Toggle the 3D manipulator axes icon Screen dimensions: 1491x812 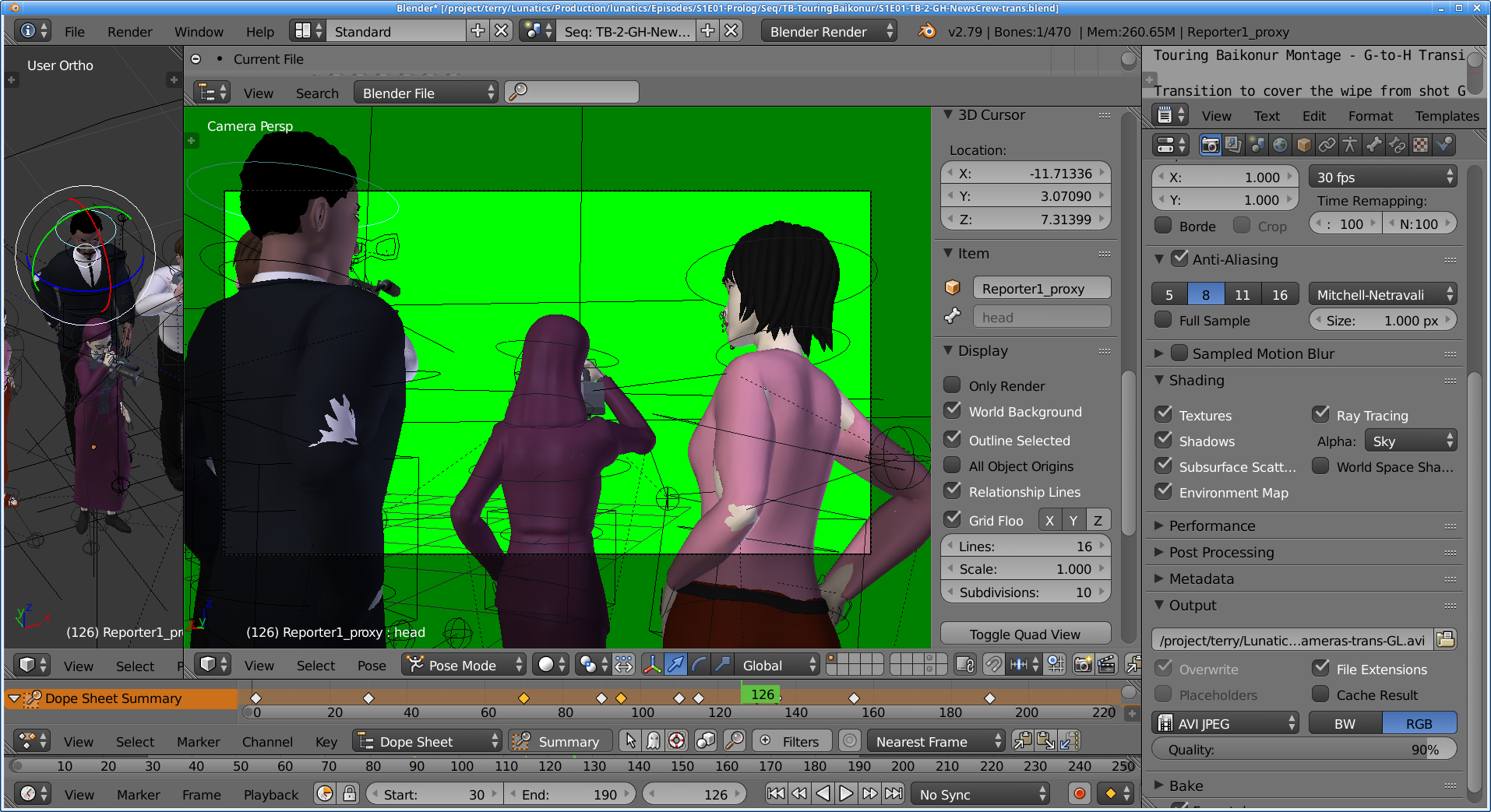coord(651,665)
